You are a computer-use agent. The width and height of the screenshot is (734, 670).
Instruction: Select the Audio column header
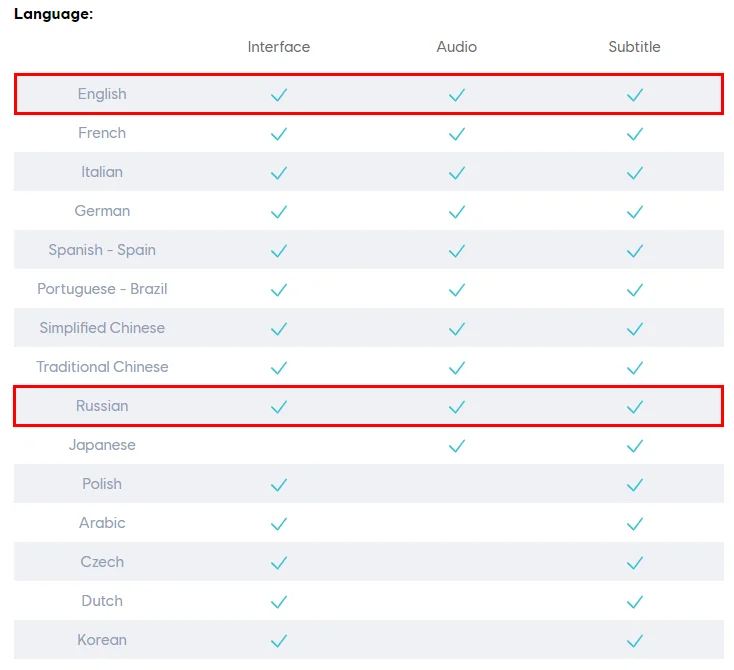[x=456, y=47]
